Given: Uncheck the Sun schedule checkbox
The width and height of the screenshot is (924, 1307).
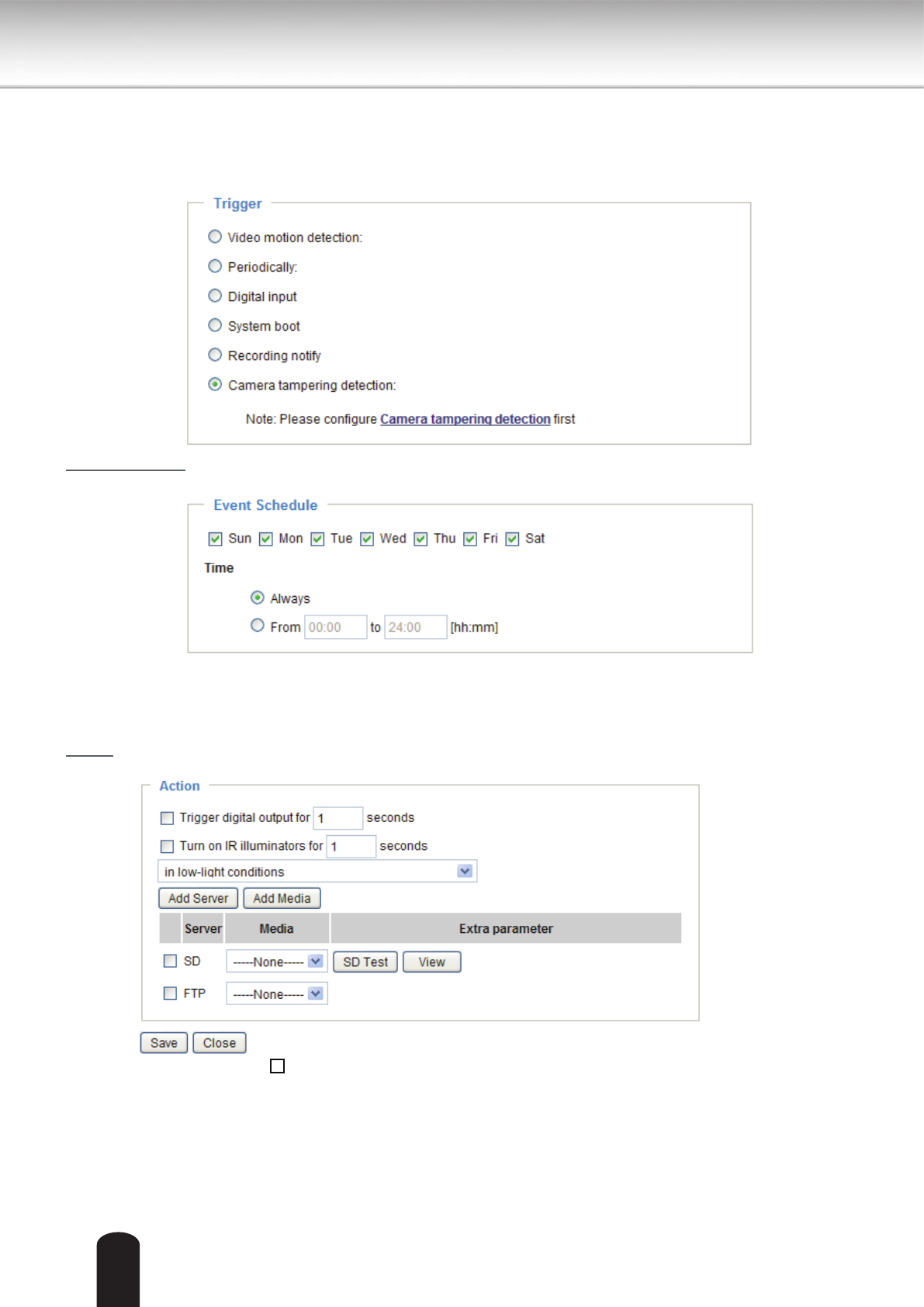Looking at the screenshot, I should point(216,539).
